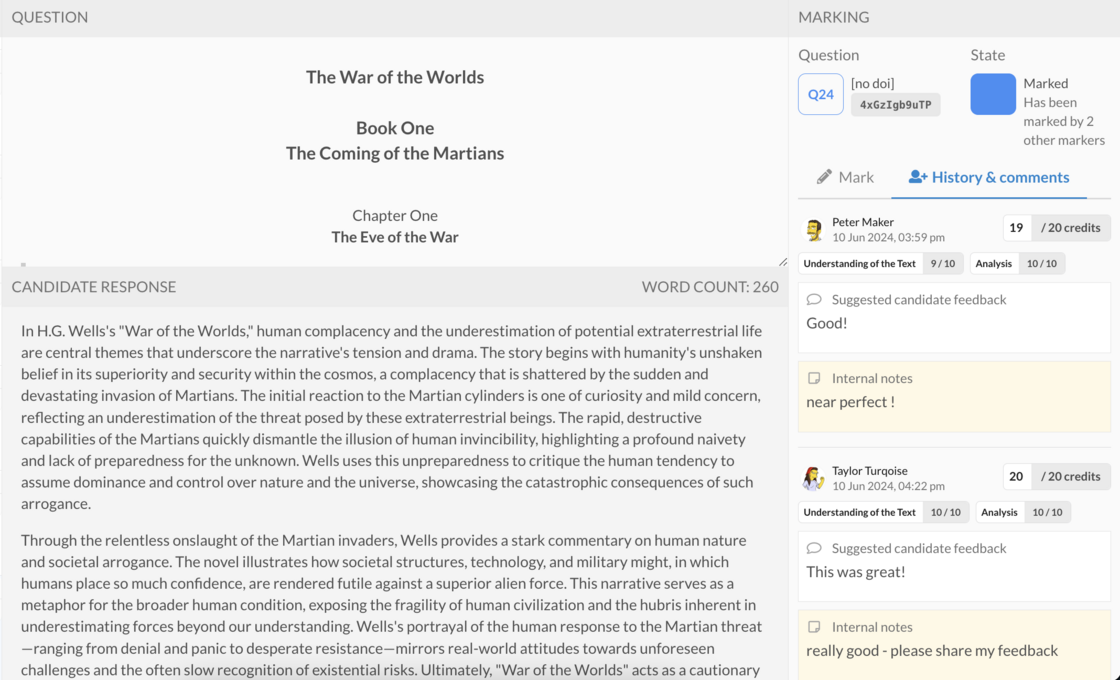The image size is (1120, 680).
Task: Click the pencil icon on Mark tab
Action: coord(824,176)
